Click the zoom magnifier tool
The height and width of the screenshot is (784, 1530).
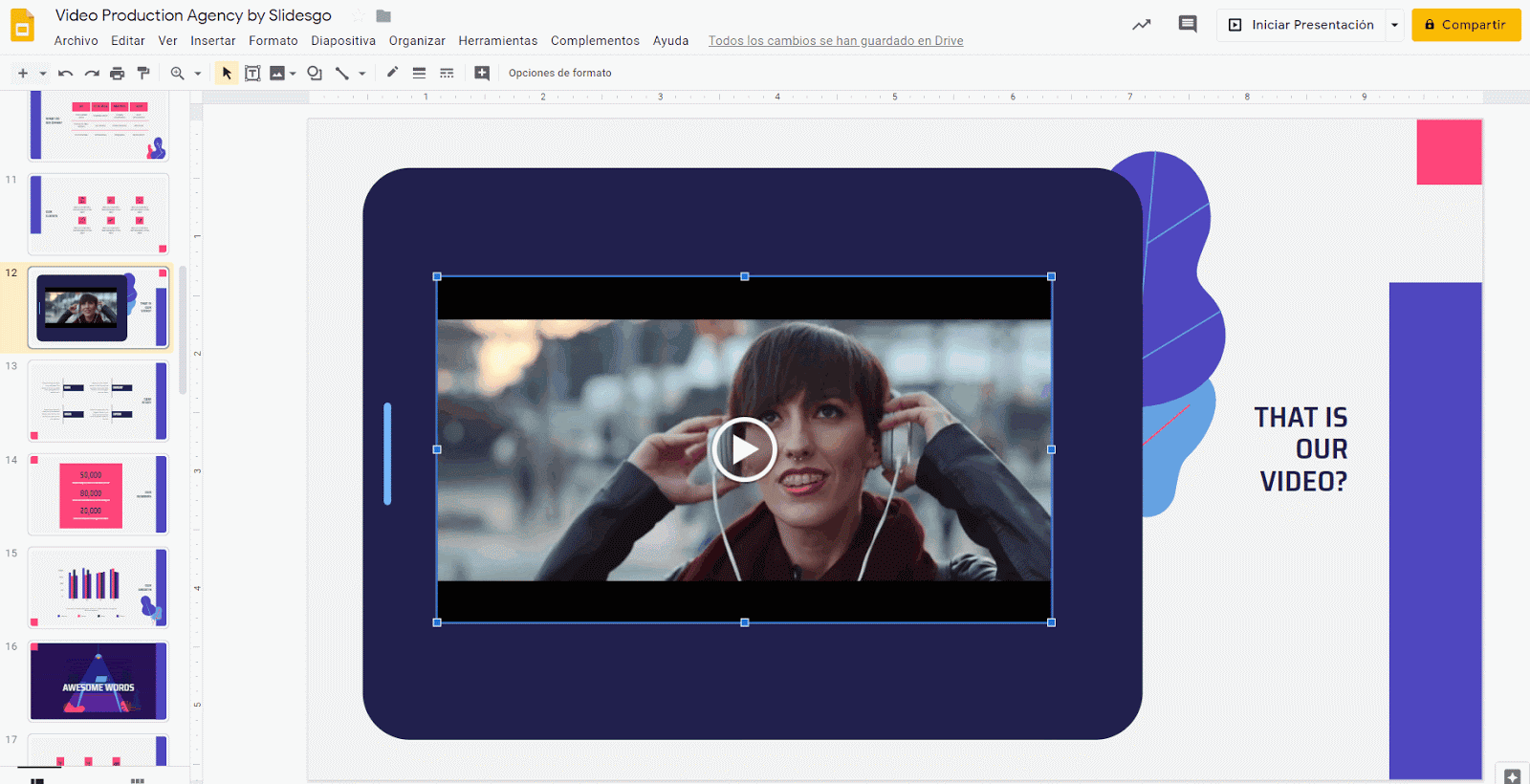pos(177,73)
